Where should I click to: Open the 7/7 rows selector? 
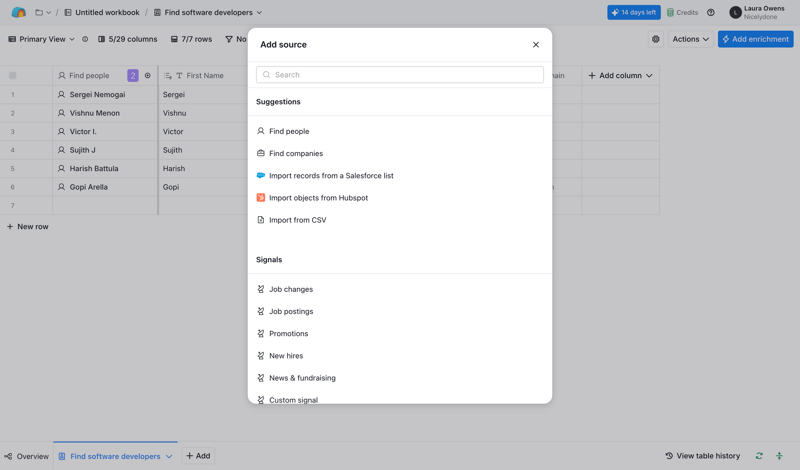pyautogui.click(x=191, y=39)
